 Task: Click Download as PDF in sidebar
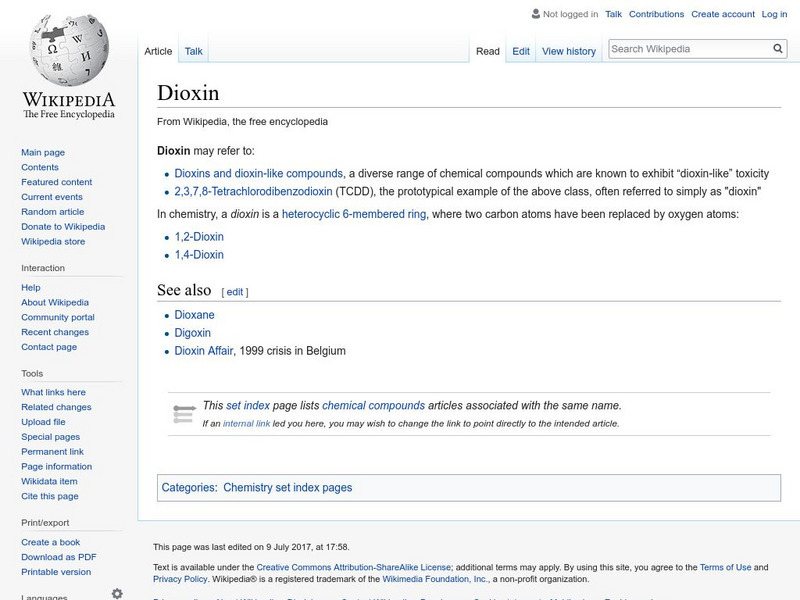(x=59, y=557)
